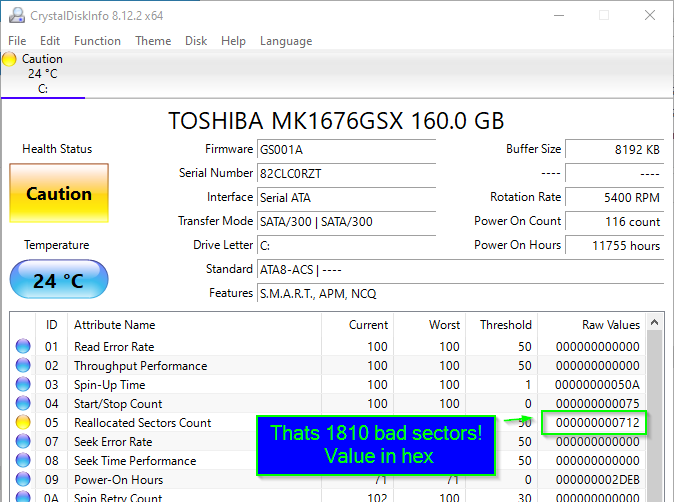Viewport: 674px width, 502px height.
Task: Click the Rotation Rate value 5400 RPM
Action: [x=615, y=198]
